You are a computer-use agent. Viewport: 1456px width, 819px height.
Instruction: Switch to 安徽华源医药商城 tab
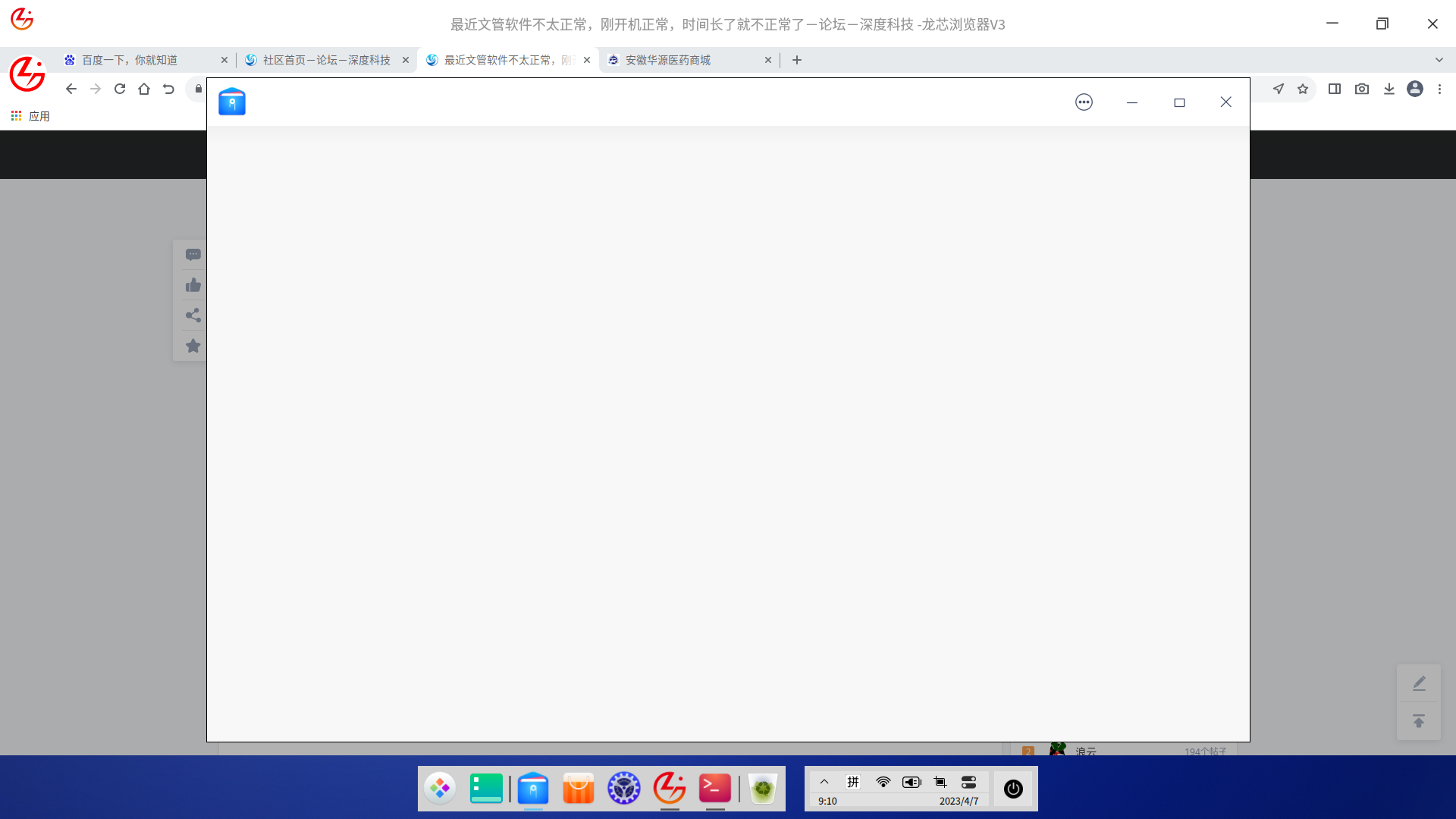[x=667, y=60]
